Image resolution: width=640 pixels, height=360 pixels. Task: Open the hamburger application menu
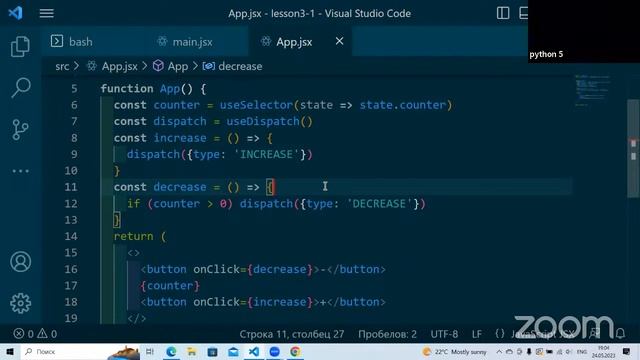click(x=47, y=13)
